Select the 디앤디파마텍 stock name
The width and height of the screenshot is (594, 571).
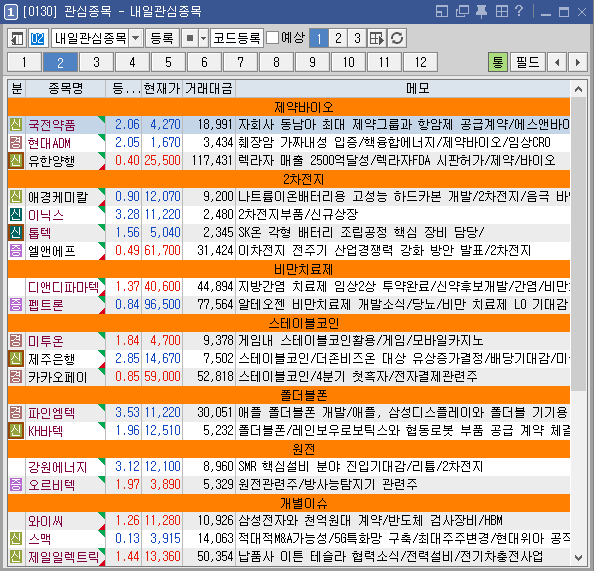[63, 287]
